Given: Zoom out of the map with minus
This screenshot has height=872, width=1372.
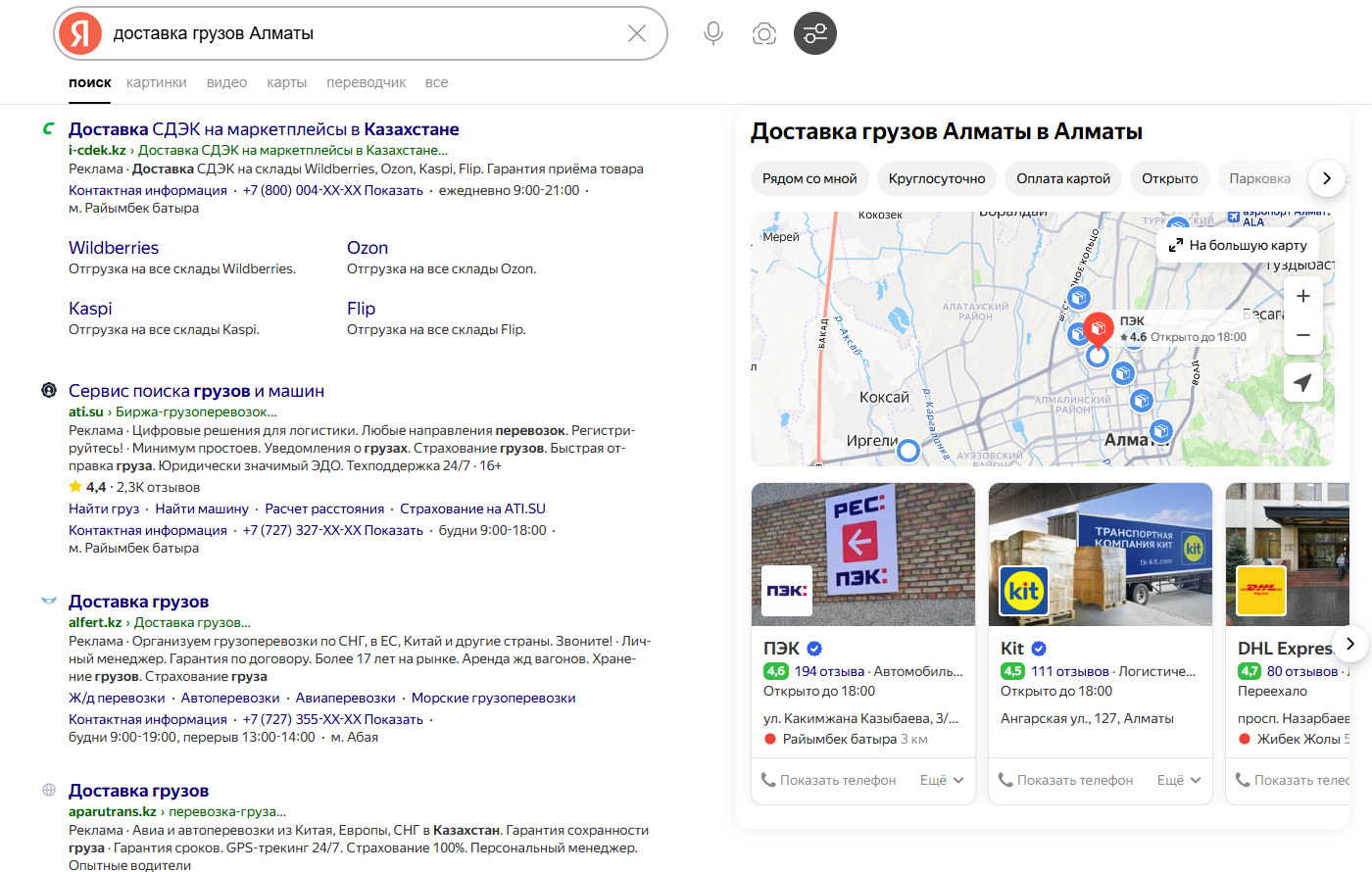Looking at the screenshot, I should (1303, 335).
